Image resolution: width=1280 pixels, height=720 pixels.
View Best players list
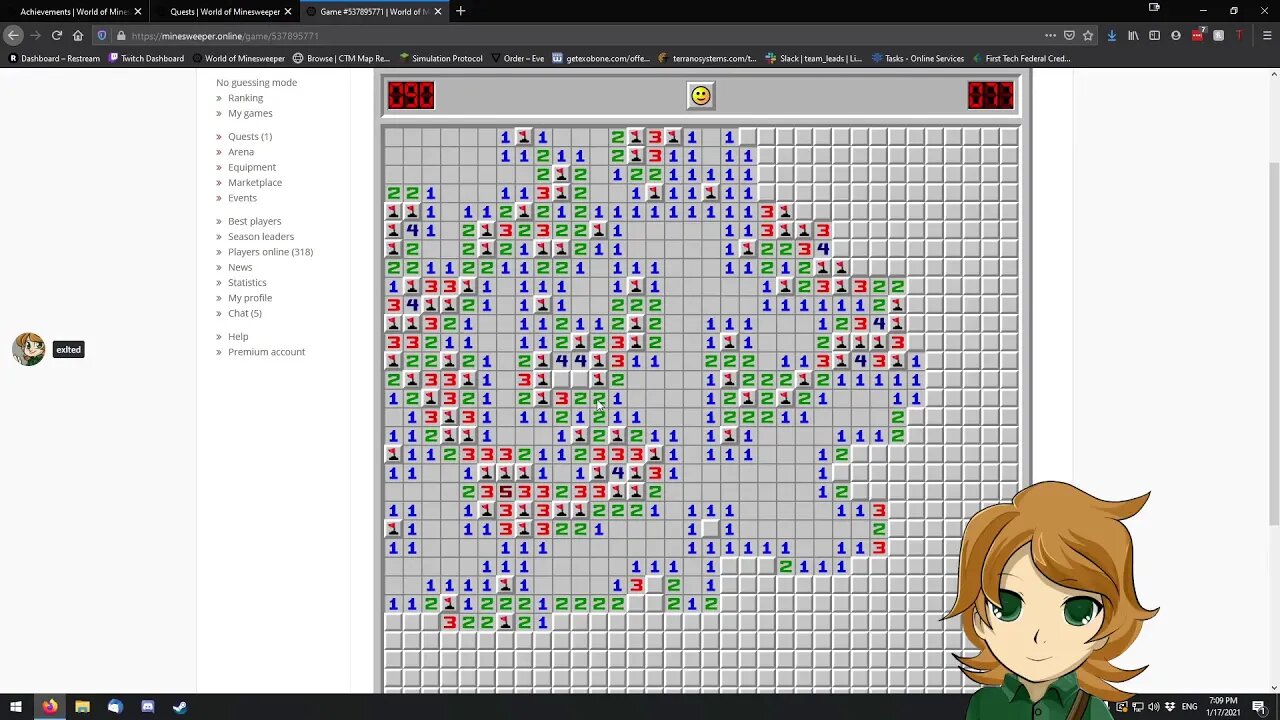pyautogui.click(x=254, y=221)
